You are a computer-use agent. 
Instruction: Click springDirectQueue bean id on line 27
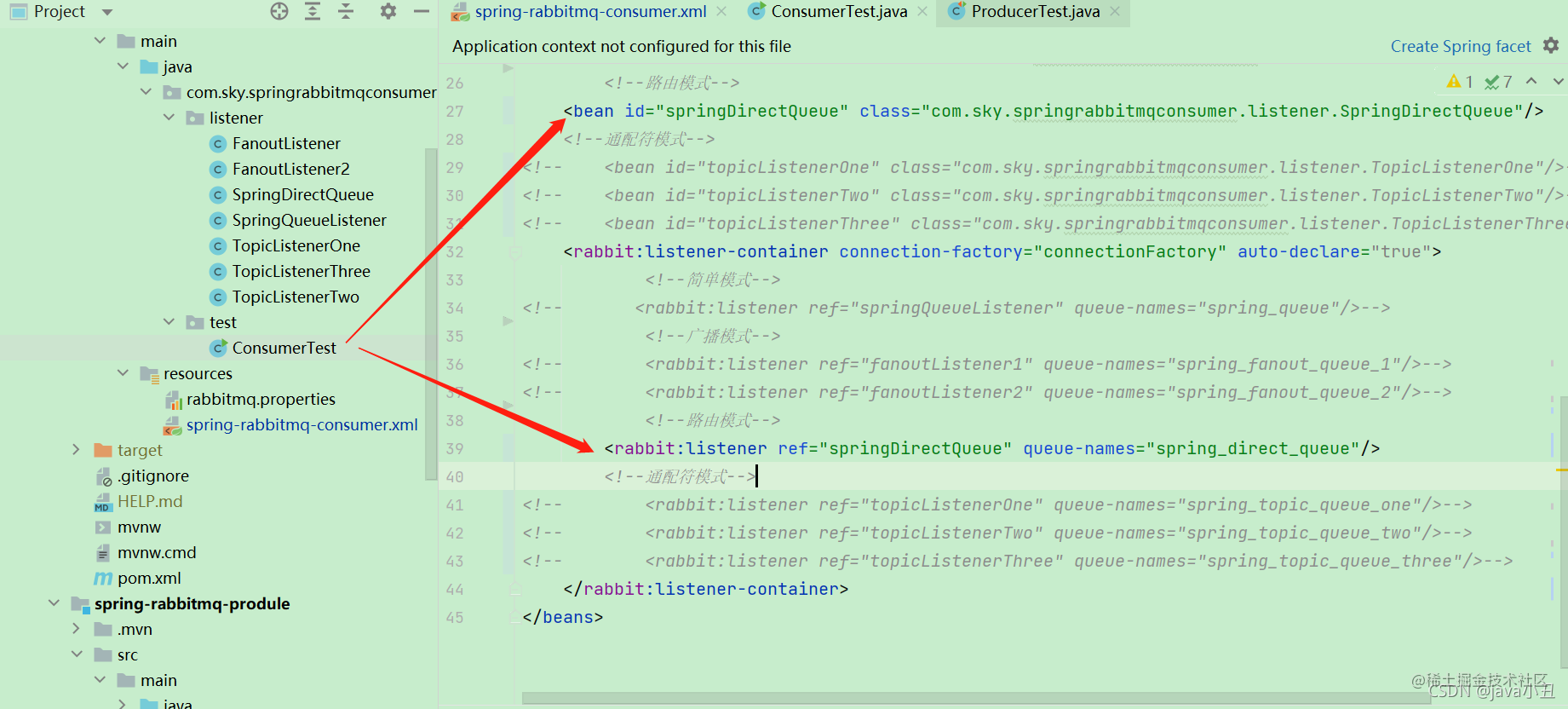756,111
